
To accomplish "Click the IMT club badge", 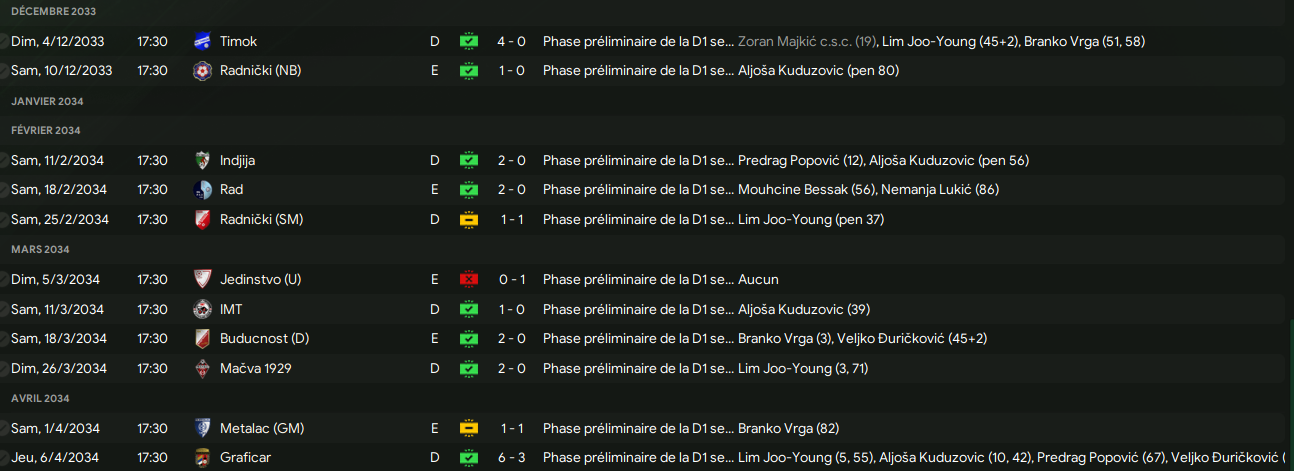I will 203,309.
